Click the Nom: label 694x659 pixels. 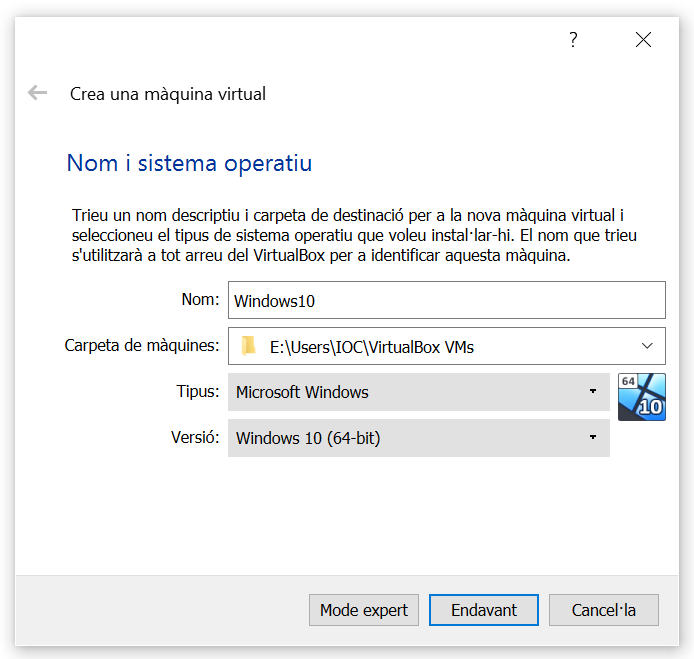pyautogui.click(x=200, y=299)
